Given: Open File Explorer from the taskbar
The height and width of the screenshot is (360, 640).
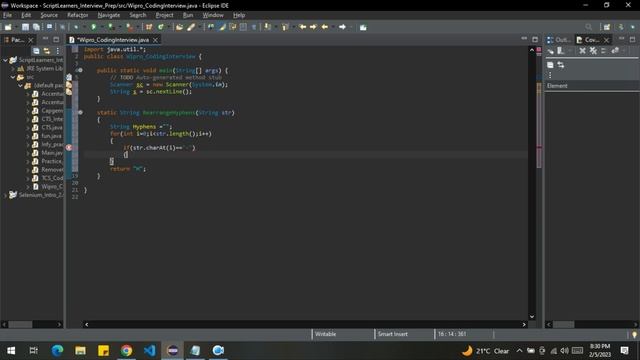Looking at the screenshot, I should 80,350.
